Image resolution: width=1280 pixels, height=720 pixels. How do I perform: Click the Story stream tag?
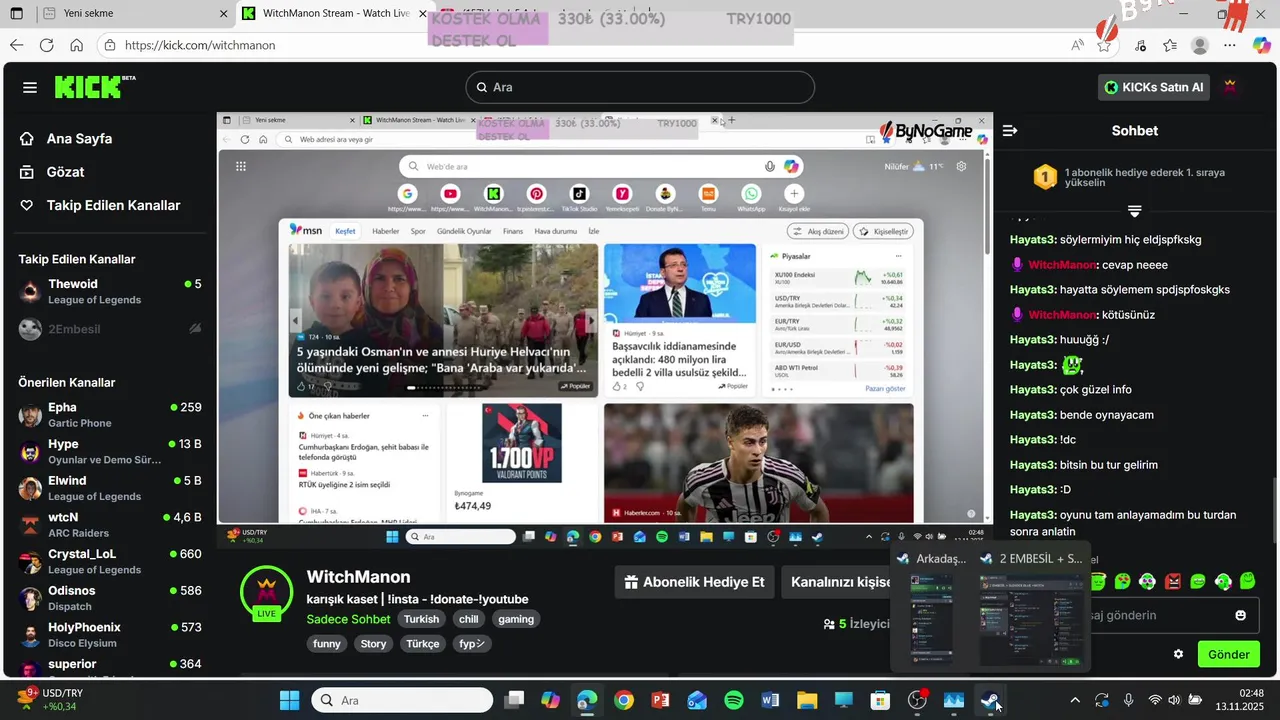click(x=373, y=644)
